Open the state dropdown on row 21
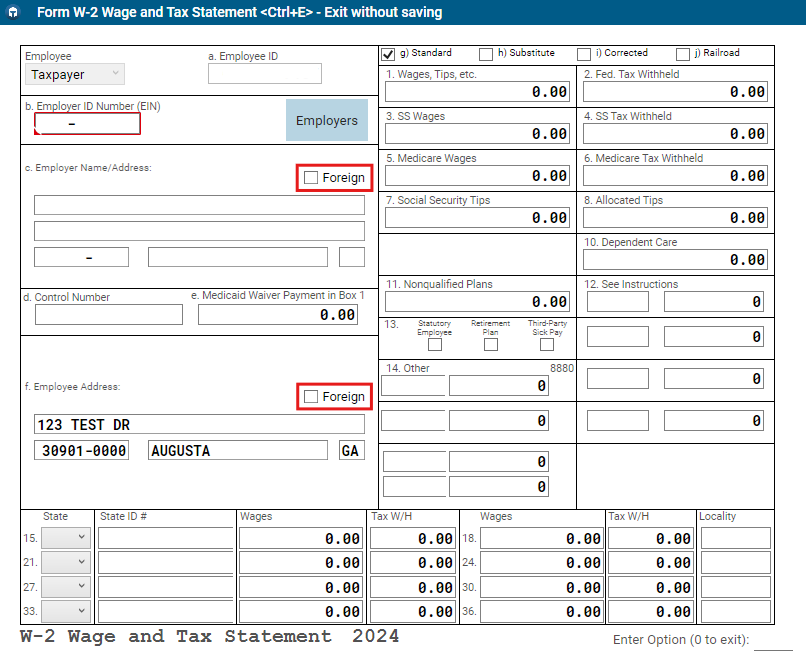This screenshot has height=655, width=806. pos(67,562)
